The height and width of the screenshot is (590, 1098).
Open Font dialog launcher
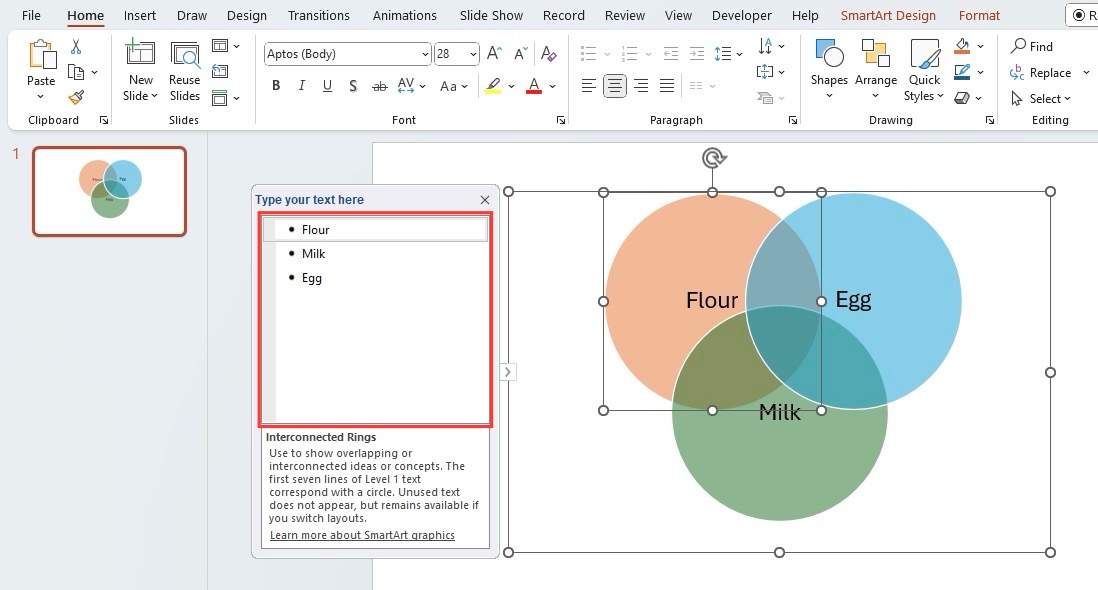pyautogui.click(x=561, y=120)
